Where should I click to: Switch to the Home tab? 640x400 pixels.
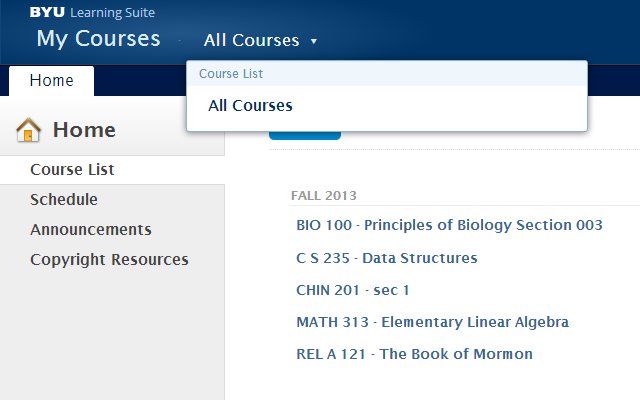click(x=51, y=81)
